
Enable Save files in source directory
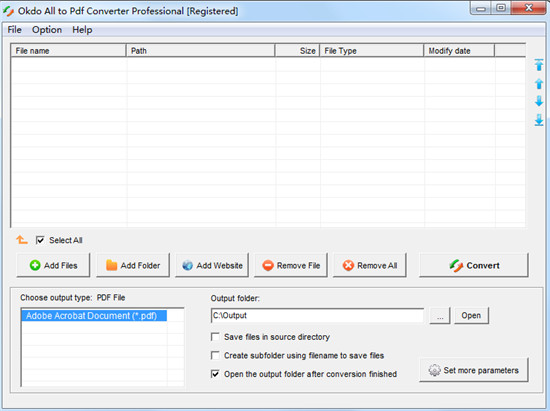215,337
